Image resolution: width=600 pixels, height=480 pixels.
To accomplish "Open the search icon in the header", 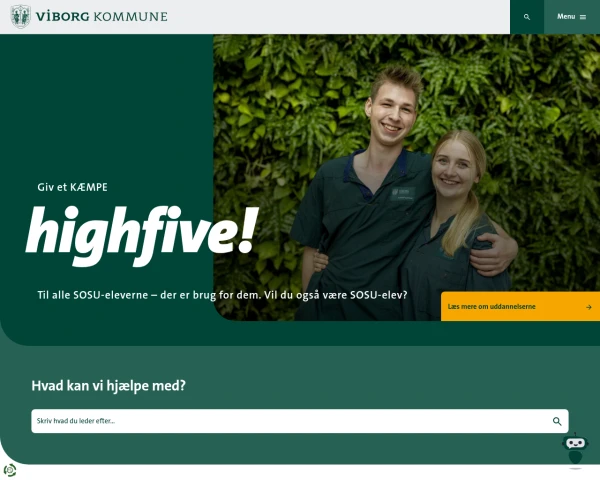I will pyautogui.click(x=527, y=17).
